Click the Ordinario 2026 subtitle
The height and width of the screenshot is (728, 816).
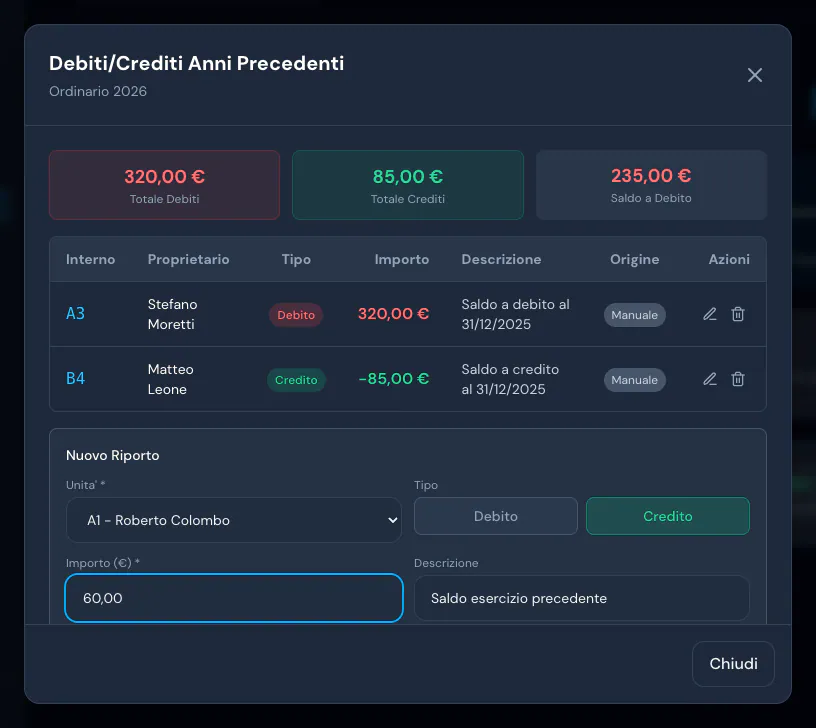tap(98, 91)
